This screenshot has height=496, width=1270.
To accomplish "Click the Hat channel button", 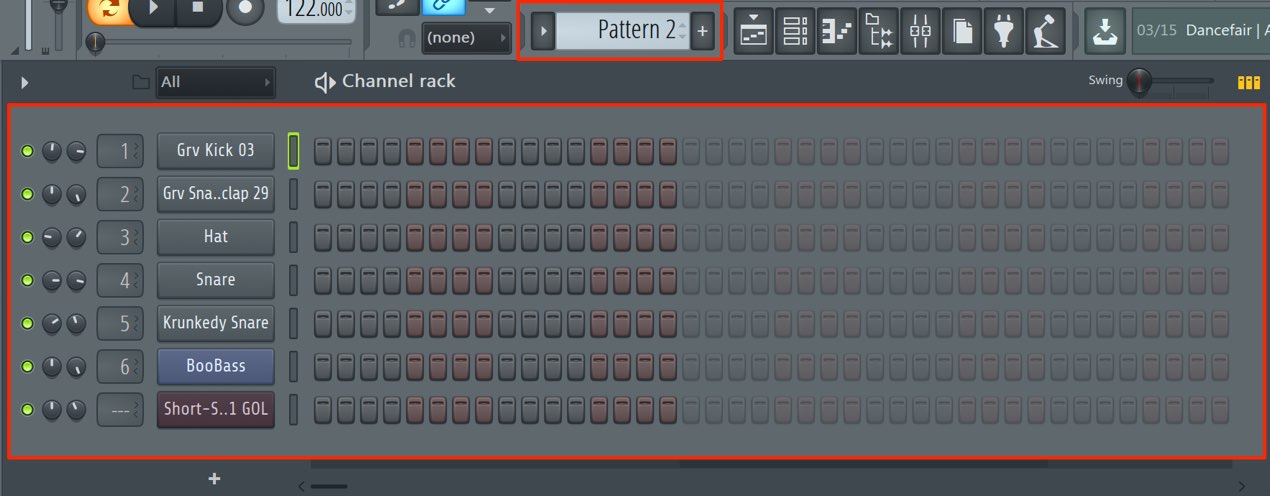I will pyautogui.click(x=215, y=237).
